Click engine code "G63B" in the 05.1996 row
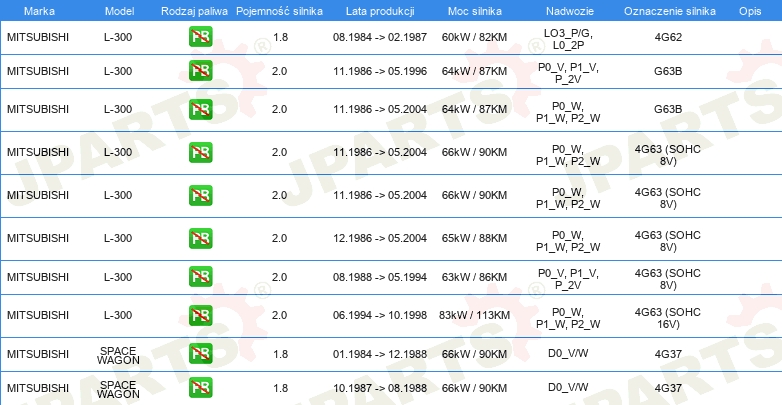Image resolution: width=782 pixels, height=405 pixels. click(668, 71)
